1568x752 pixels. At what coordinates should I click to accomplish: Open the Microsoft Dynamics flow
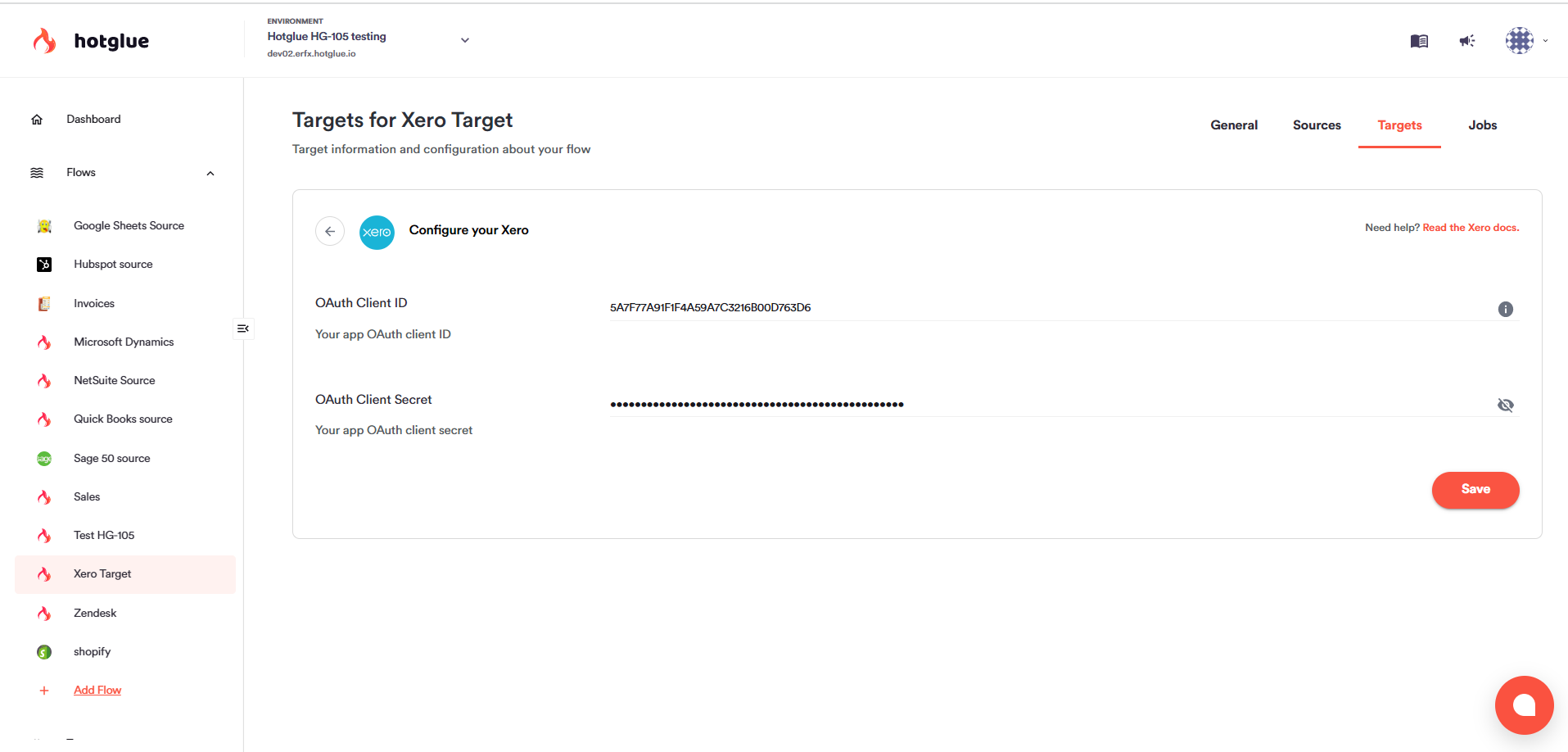pyautogui.click(x=124, y=342)
